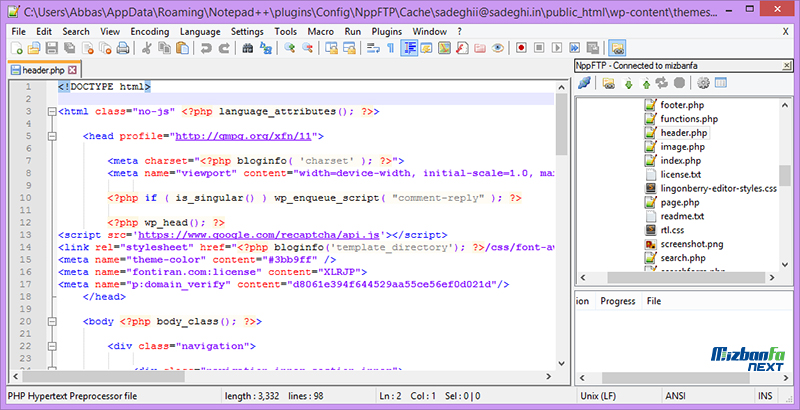This screenshot has width=800, height=410.
Task: Close the header.php tab with its red X
Action: click(x=72, y=70)
